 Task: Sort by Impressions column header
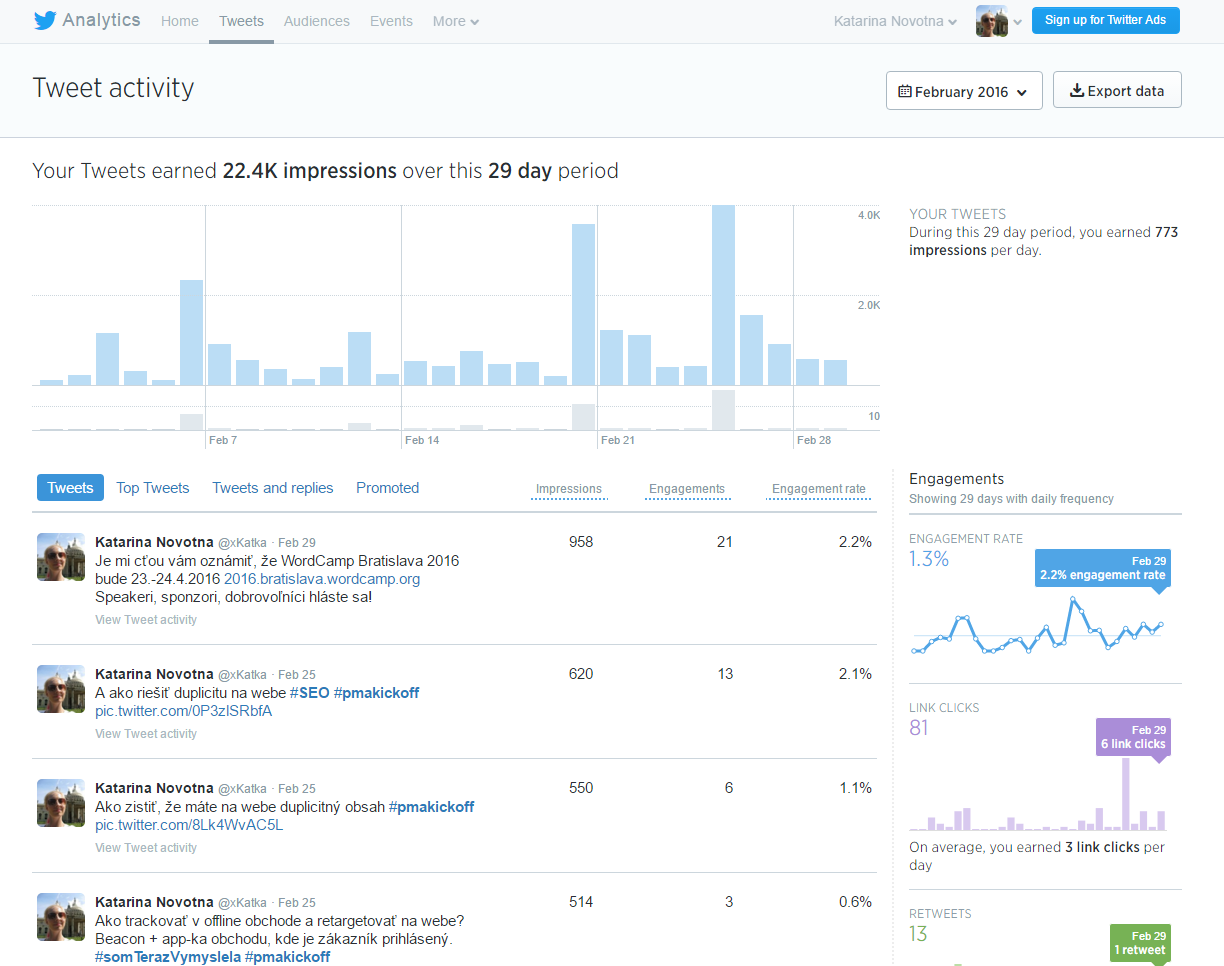click(x=569, y=489)
